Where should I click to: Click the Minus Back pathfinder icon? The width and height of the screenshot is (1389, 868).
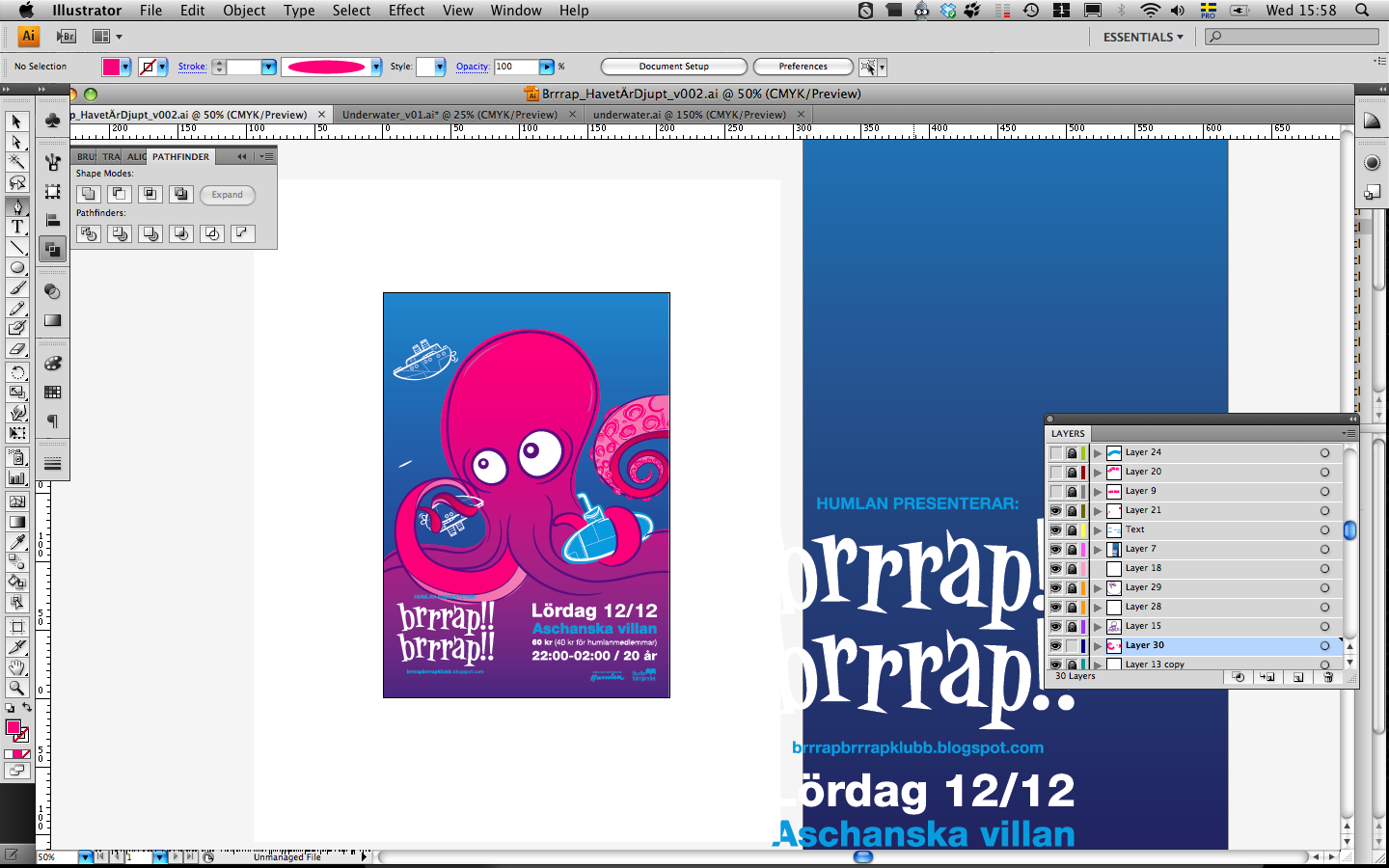tap(243, 233)
